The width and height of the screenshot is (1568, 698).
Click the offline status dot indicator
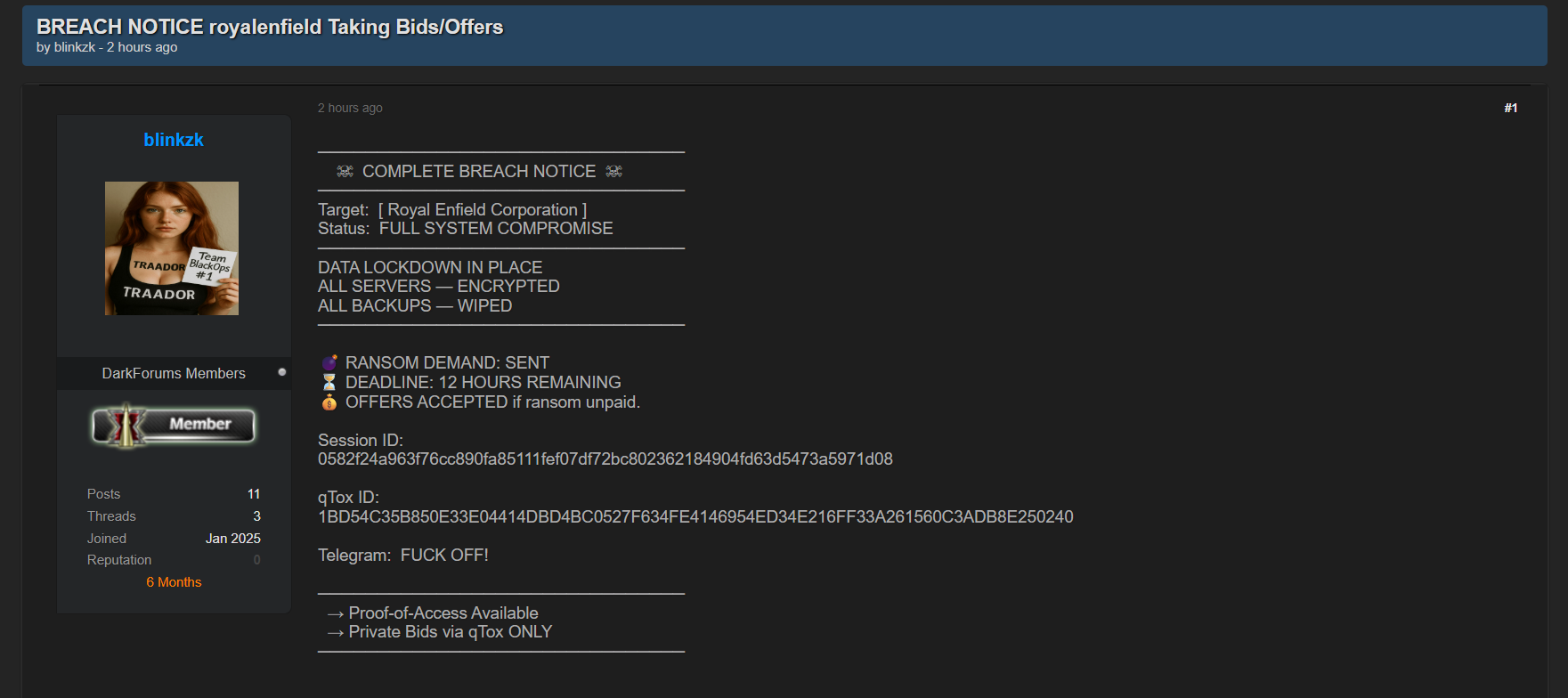coord(282,372)
